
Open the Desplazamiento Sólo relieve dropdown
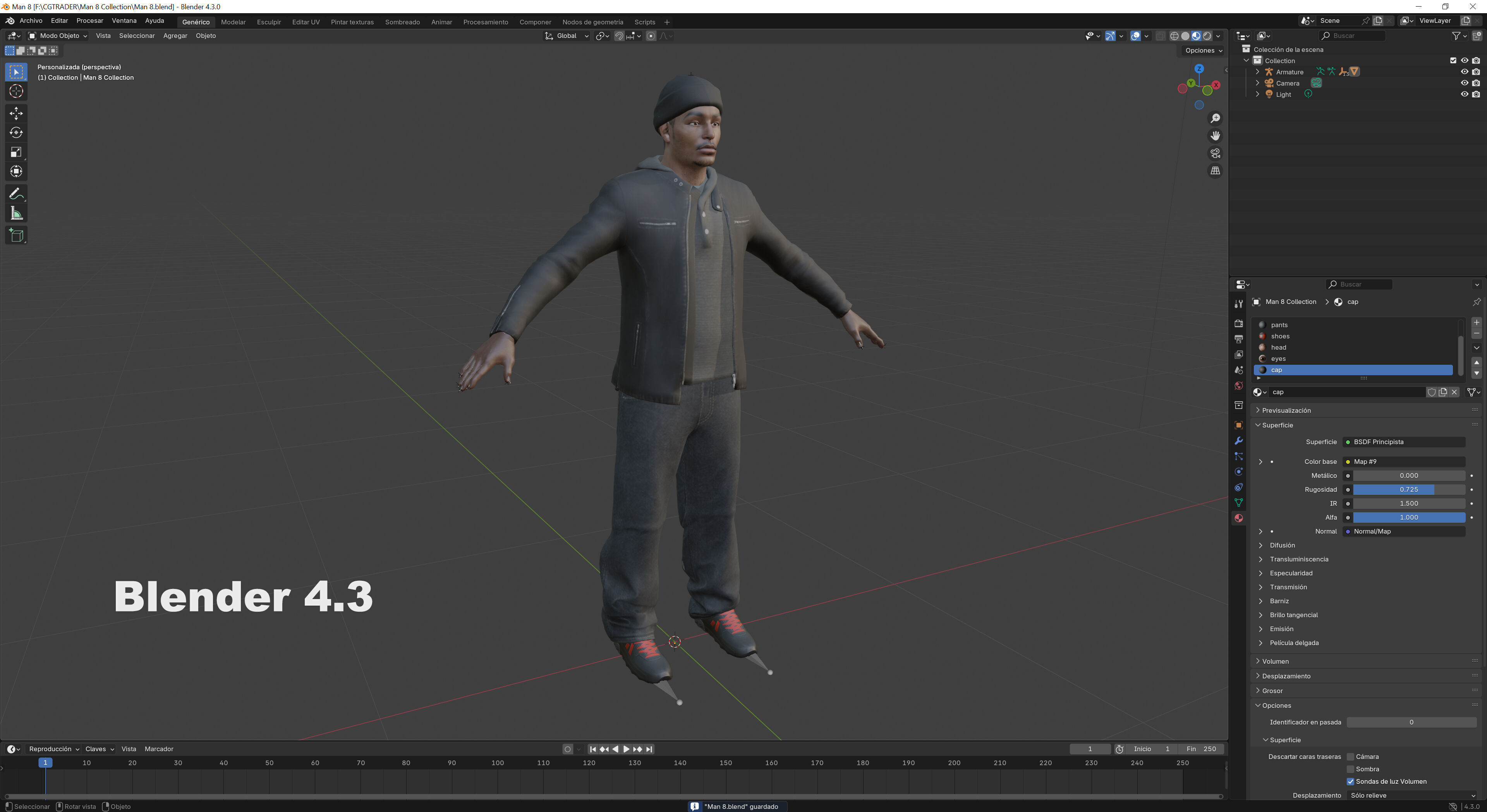pos(1412,796)
